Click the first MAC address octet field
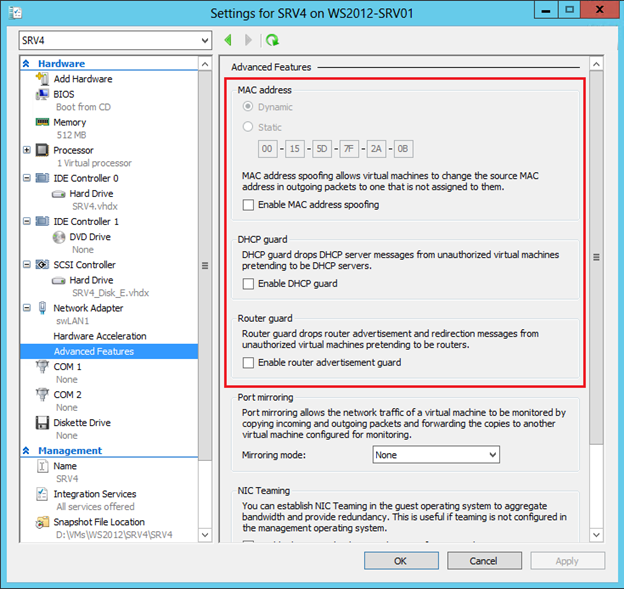 coord(267,149)
